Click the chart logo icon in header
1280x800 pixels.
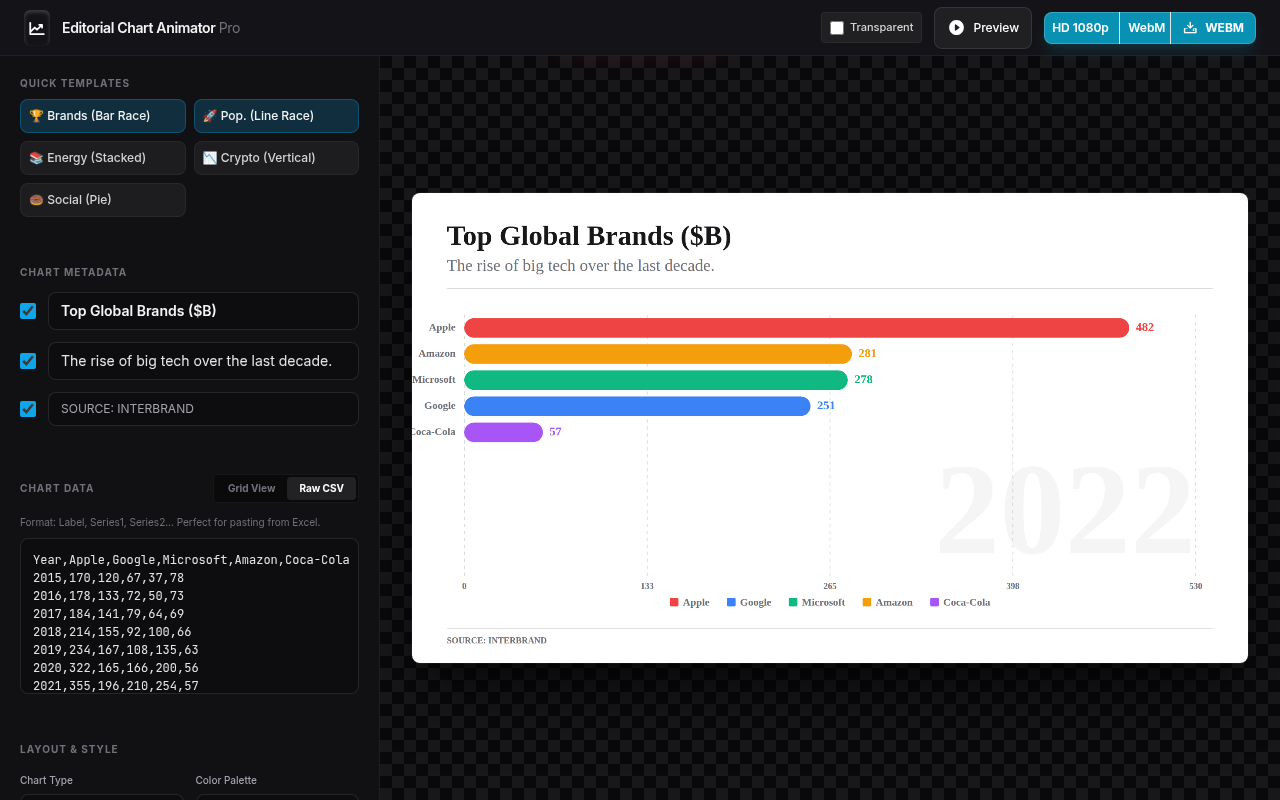[x=37, y=28]
